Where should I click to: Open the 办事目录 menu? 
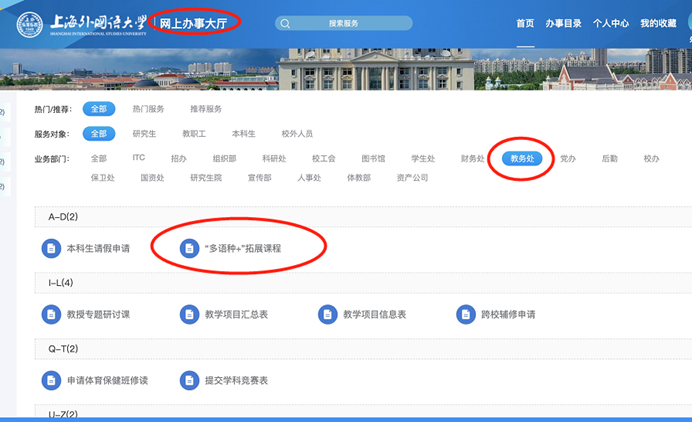(x=563, y=23)
